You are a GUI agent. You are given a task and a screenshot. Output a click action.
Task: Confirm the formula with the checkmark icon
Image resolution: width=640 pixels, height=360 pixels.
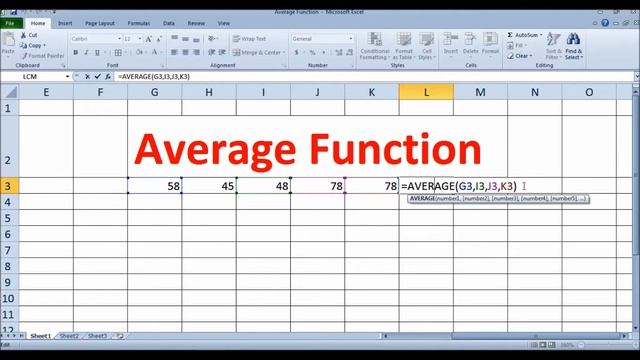(97, 76)
